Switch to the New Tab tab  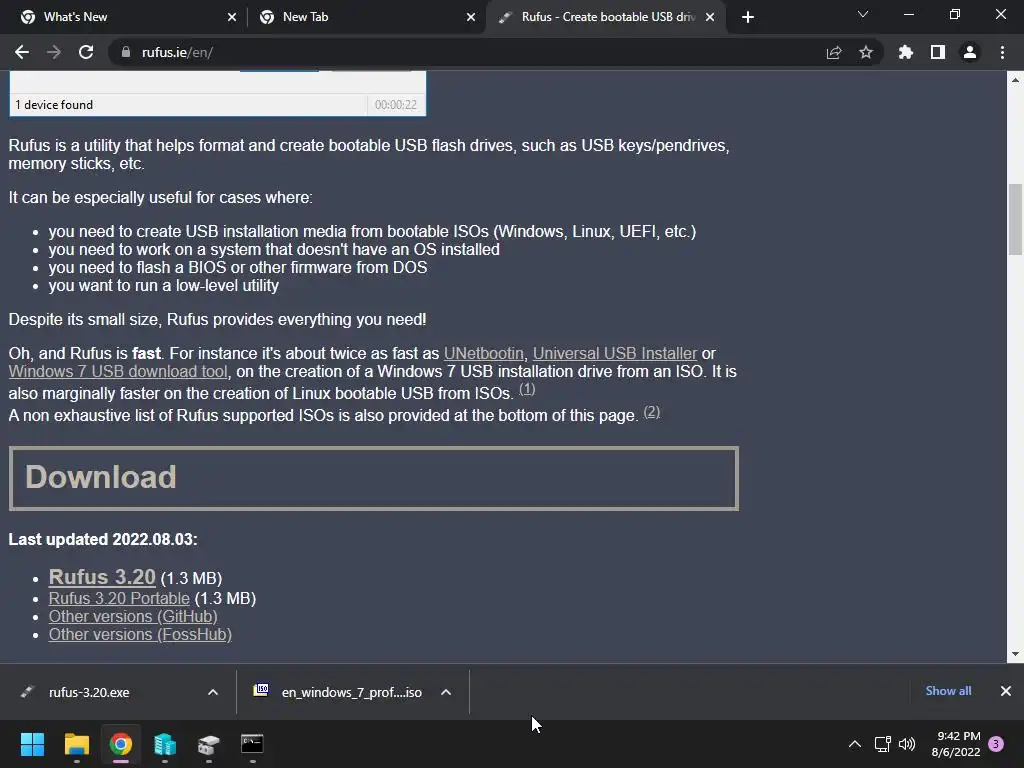[x=366, y=17]
